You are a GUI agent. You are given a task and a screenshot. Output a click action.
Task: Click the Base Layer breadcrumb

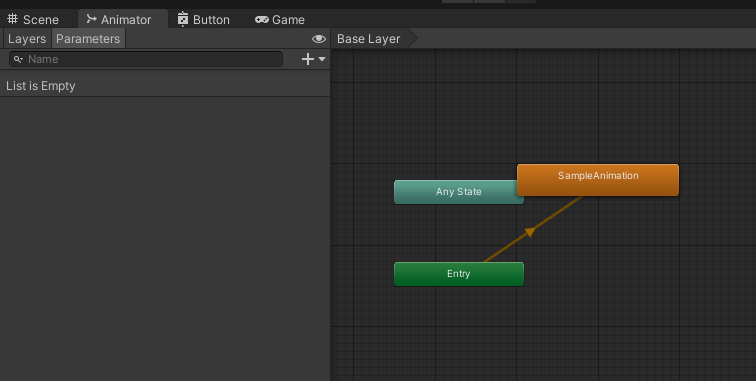pyautogui.click(x=368, y=39)
